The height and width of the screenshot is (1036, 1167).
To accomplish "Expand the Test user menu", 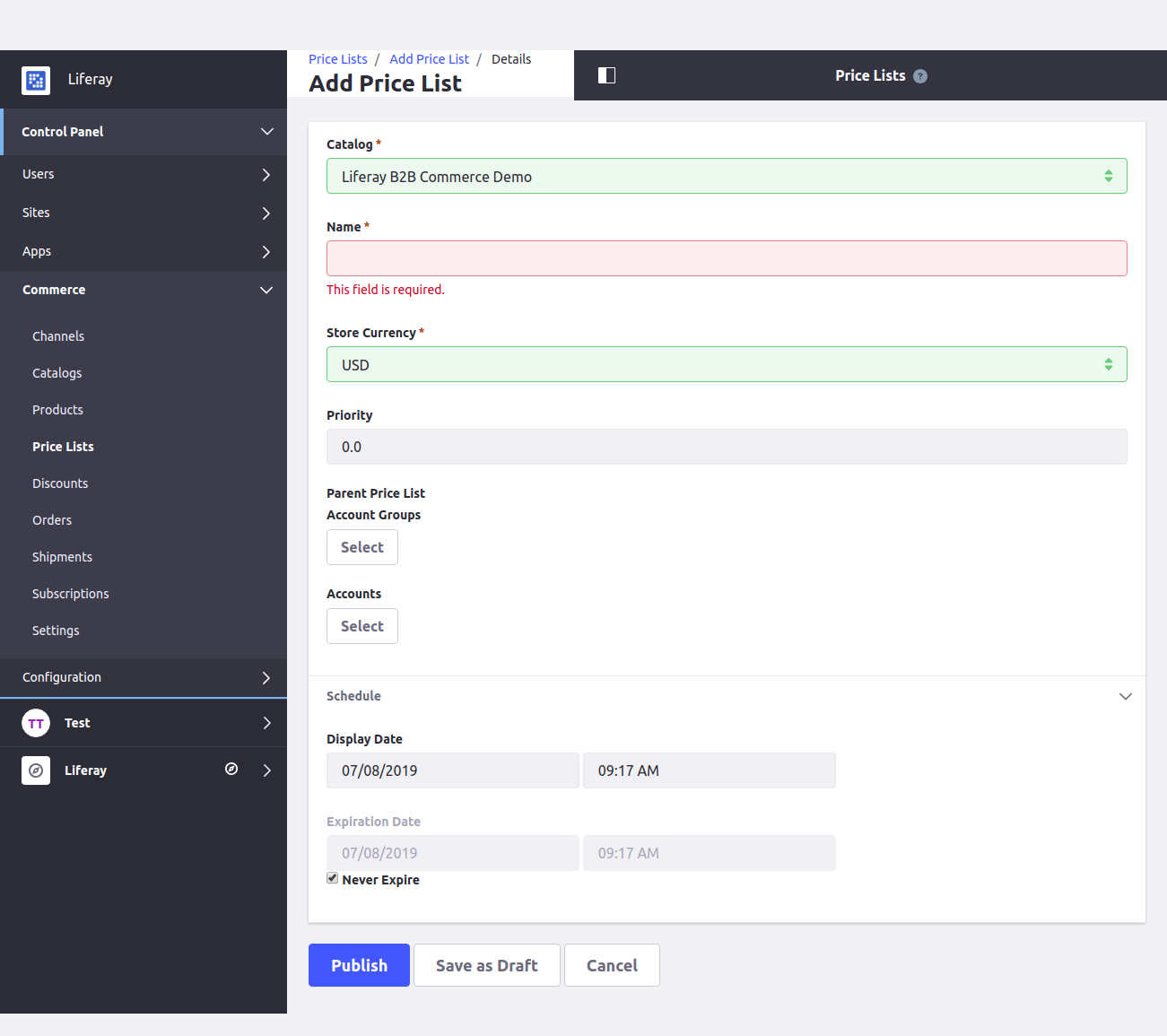I will tap(266, 723).
